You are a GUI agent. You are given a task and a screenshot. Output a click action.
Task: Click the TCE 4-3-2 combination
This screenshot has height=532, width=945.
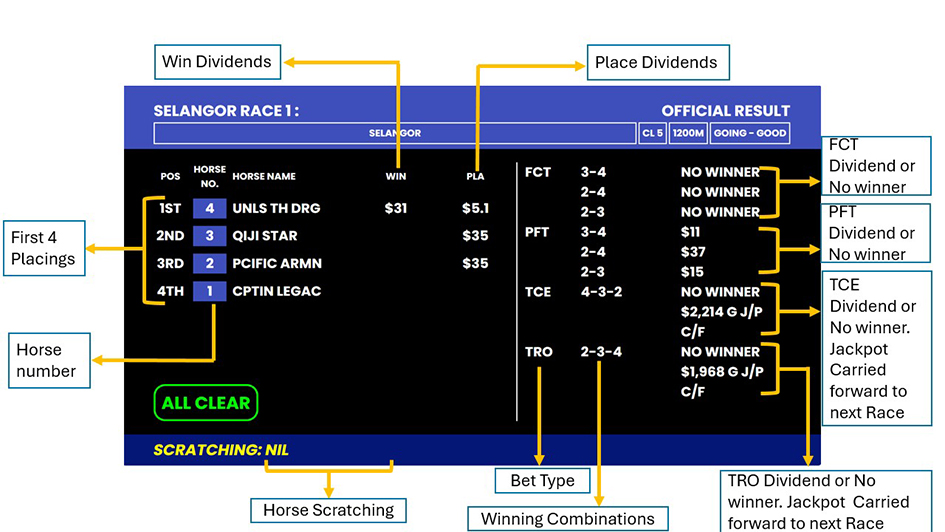point(601,292)
